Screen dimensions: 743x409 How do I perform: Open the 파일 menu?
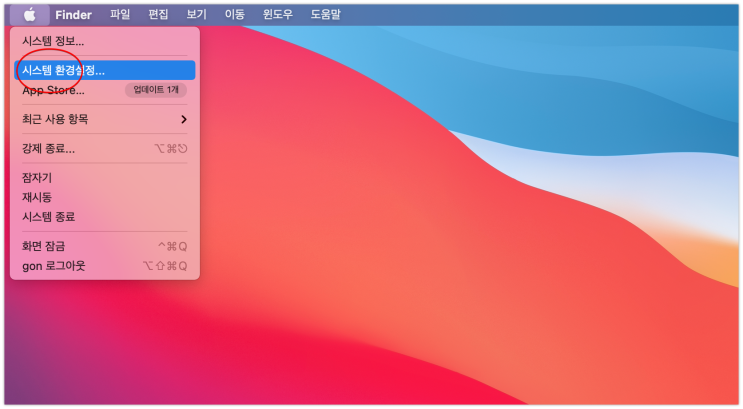(x=120, y=15)
